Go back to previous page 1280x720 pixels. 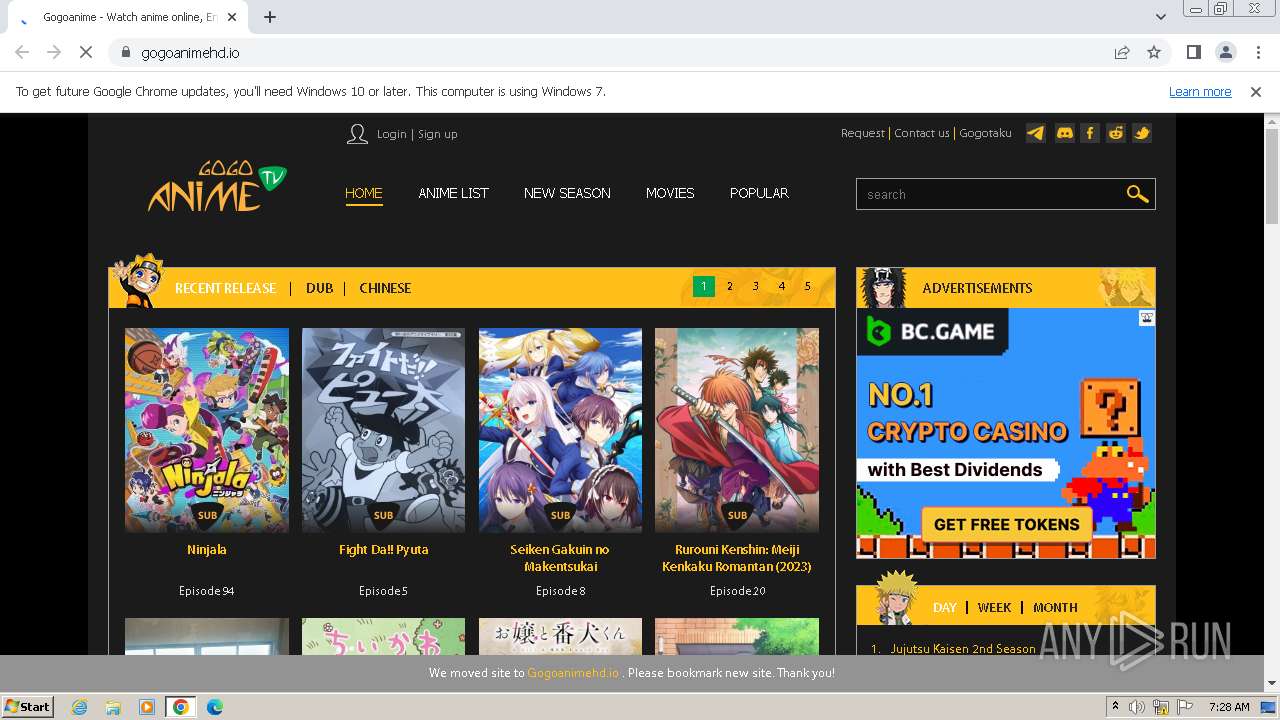[22, 52]
